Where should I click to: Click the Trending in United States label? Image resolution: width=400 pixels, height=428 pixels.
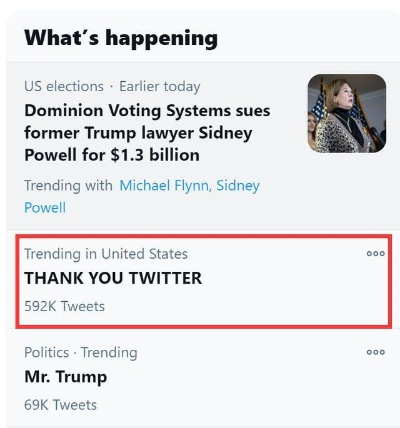106,254
